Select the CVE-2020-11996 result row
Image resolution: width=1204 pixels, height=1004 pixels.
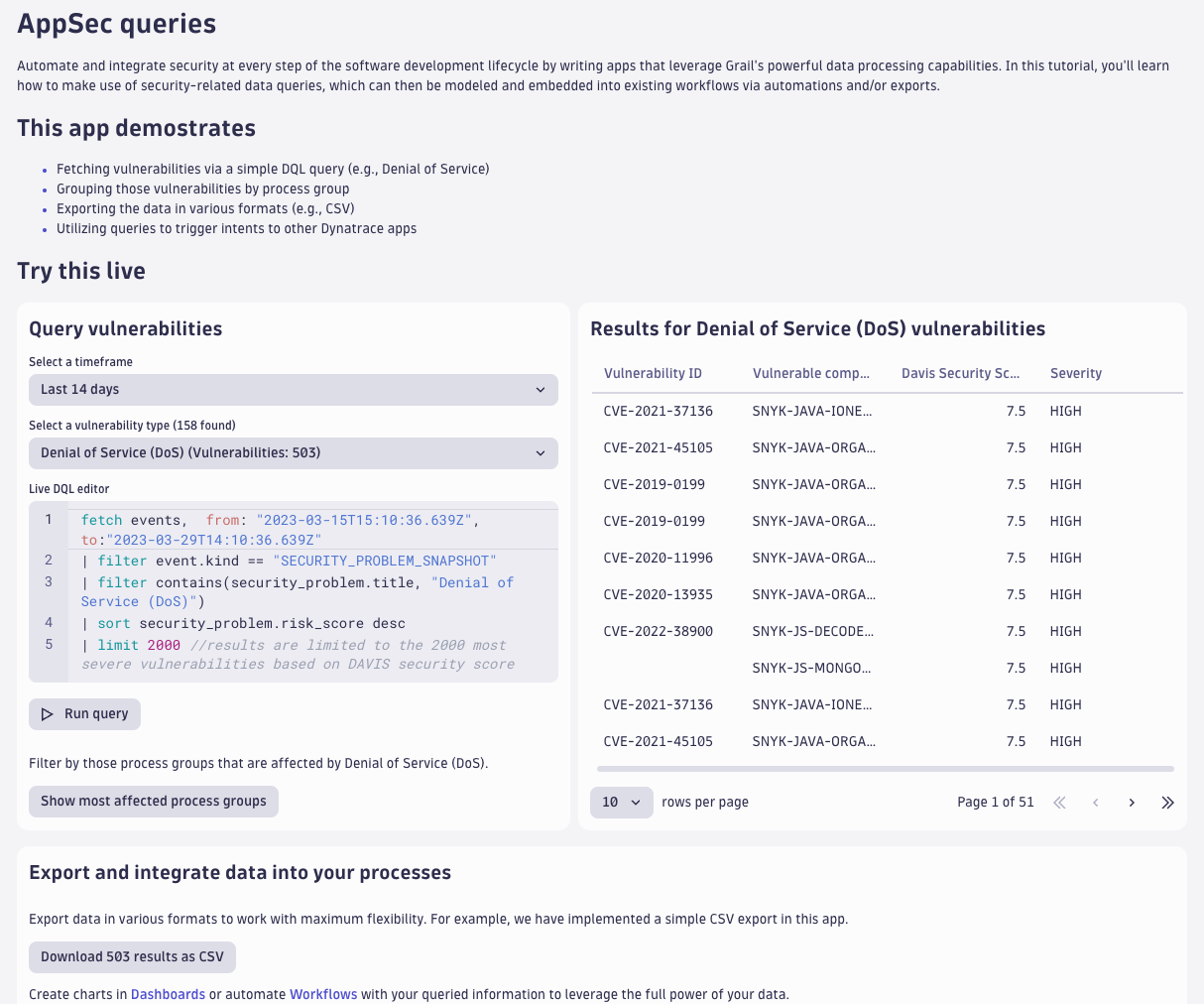(x=886, y=558)
